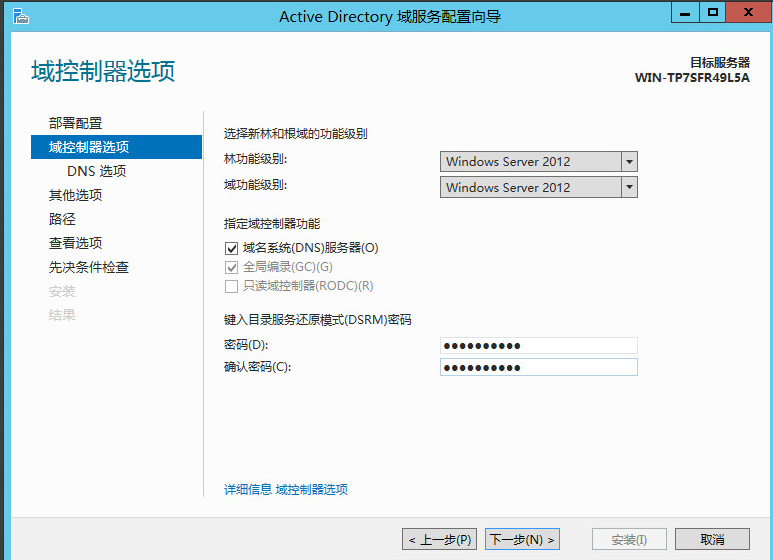Click the 目标服务器 label

[x=720, y=63]
